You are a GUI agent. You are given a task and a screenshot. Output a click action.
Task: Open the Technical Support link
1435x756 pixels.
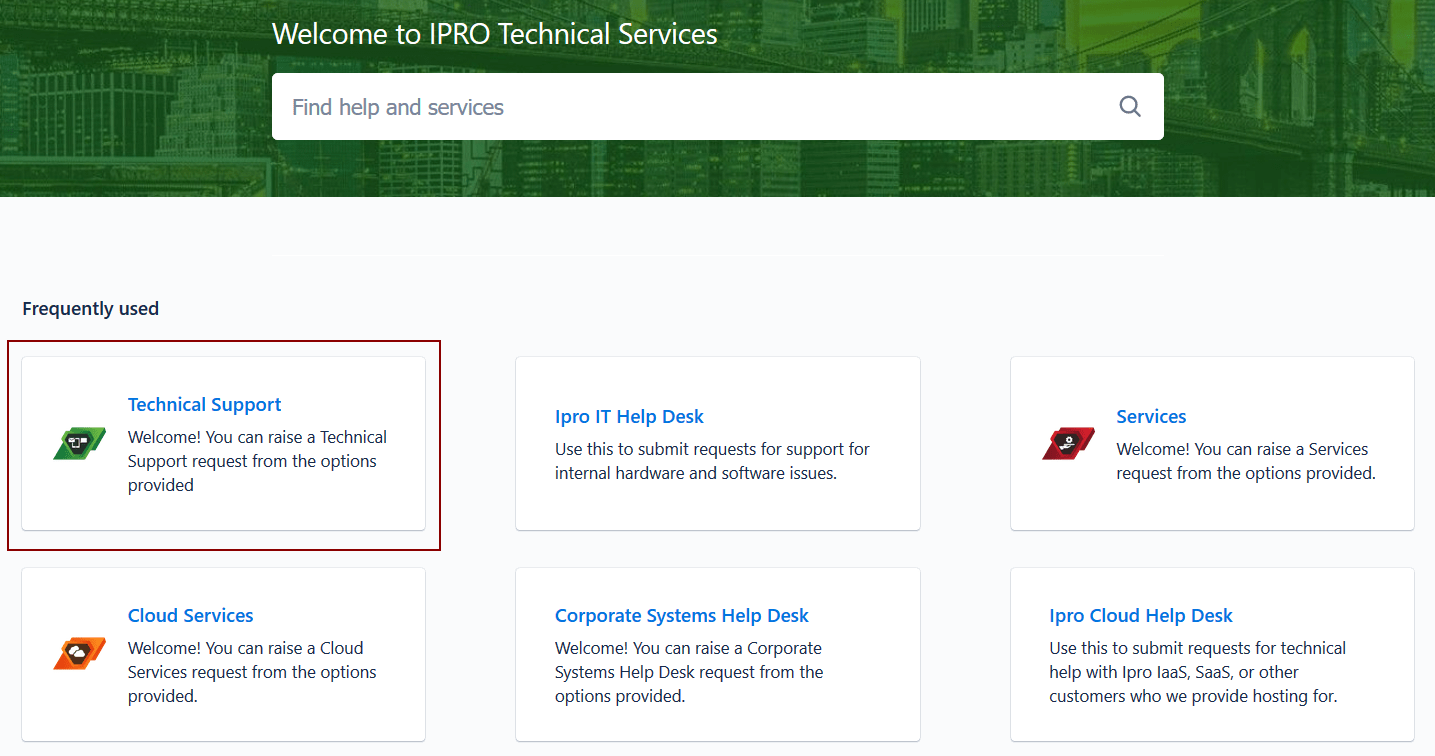click(204, 404)
